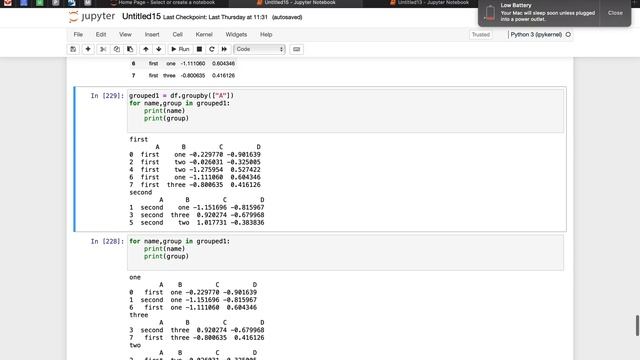Copy selected cells icon
This screenshot has width=640, height=360.
tap(117, 49)
